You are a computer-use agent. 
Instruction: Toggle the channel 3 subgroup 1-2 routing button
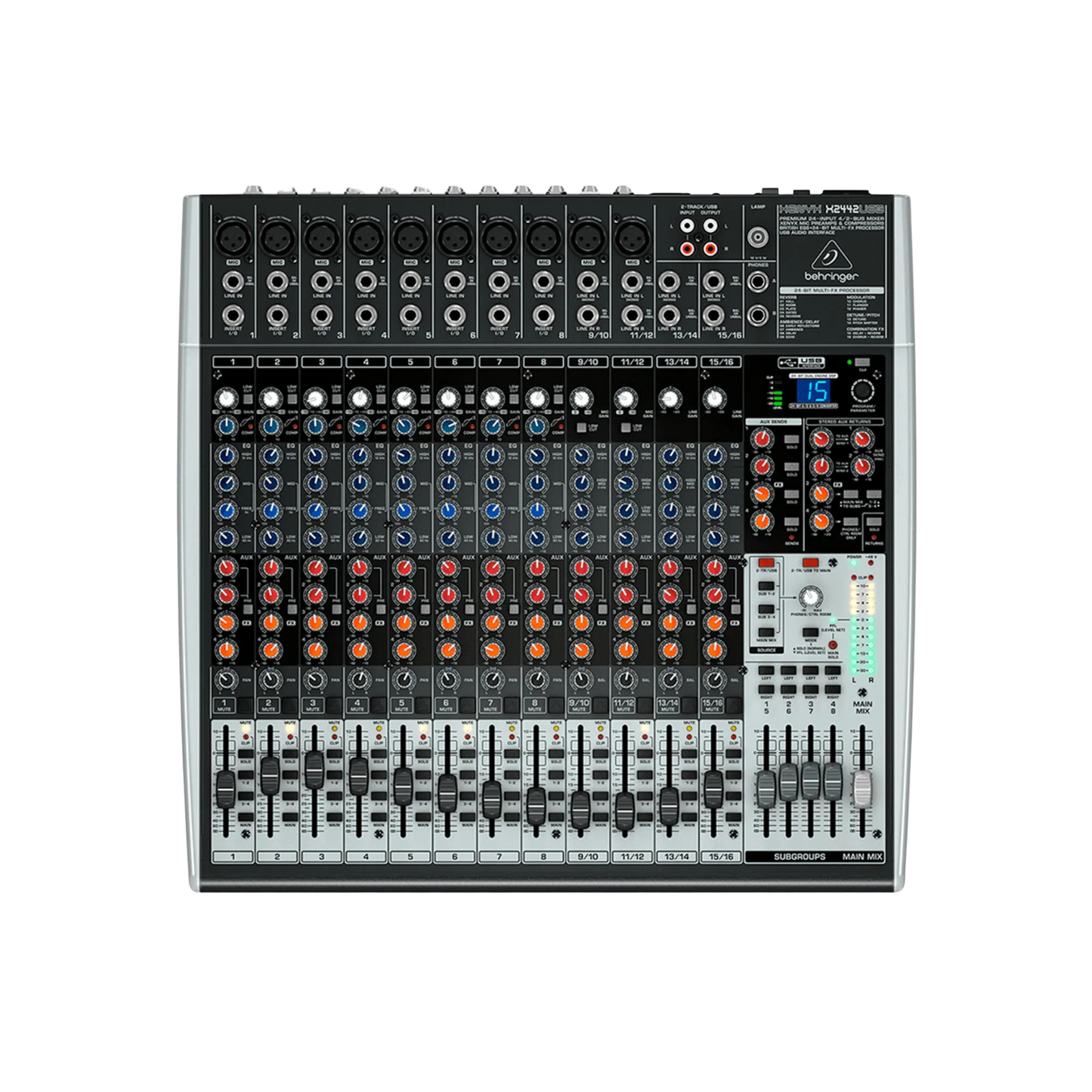[335, 776]
